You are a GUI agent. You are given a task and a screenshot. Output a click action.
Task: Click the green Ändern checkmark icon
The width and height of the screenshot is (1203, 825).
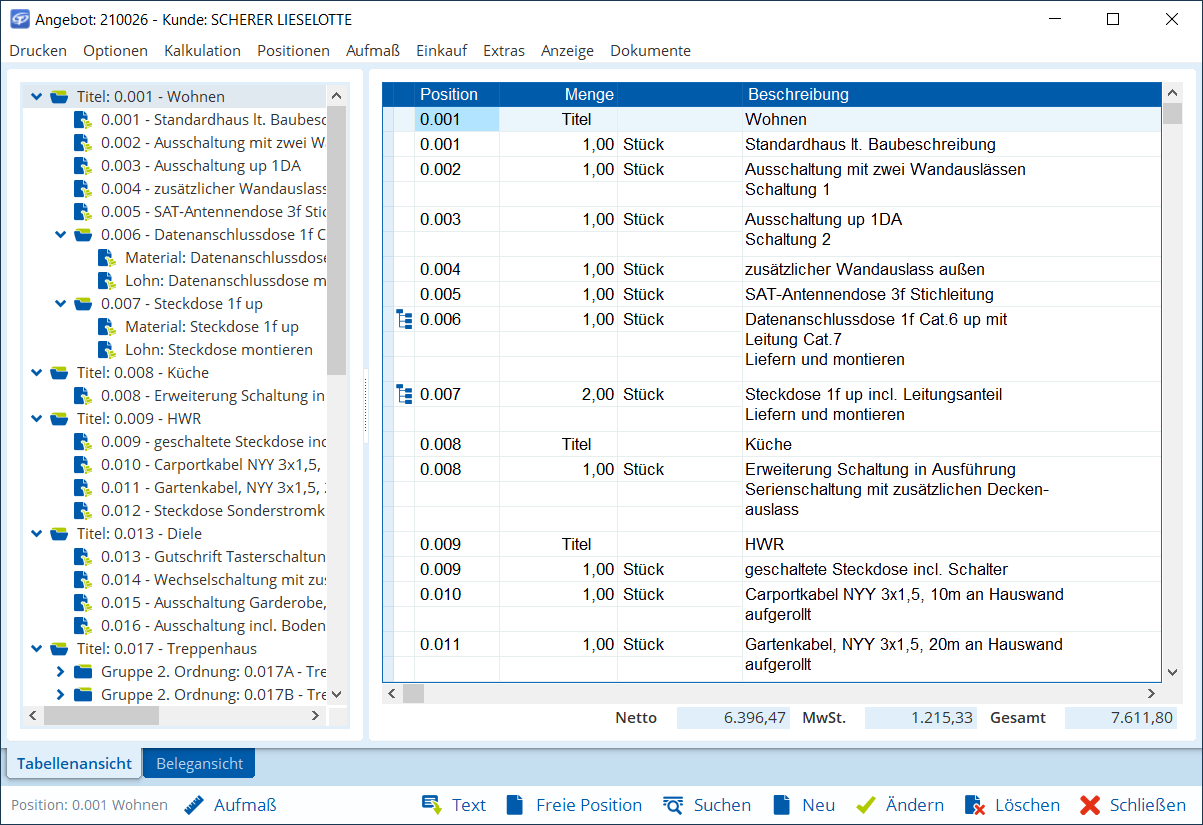(866, 805)
